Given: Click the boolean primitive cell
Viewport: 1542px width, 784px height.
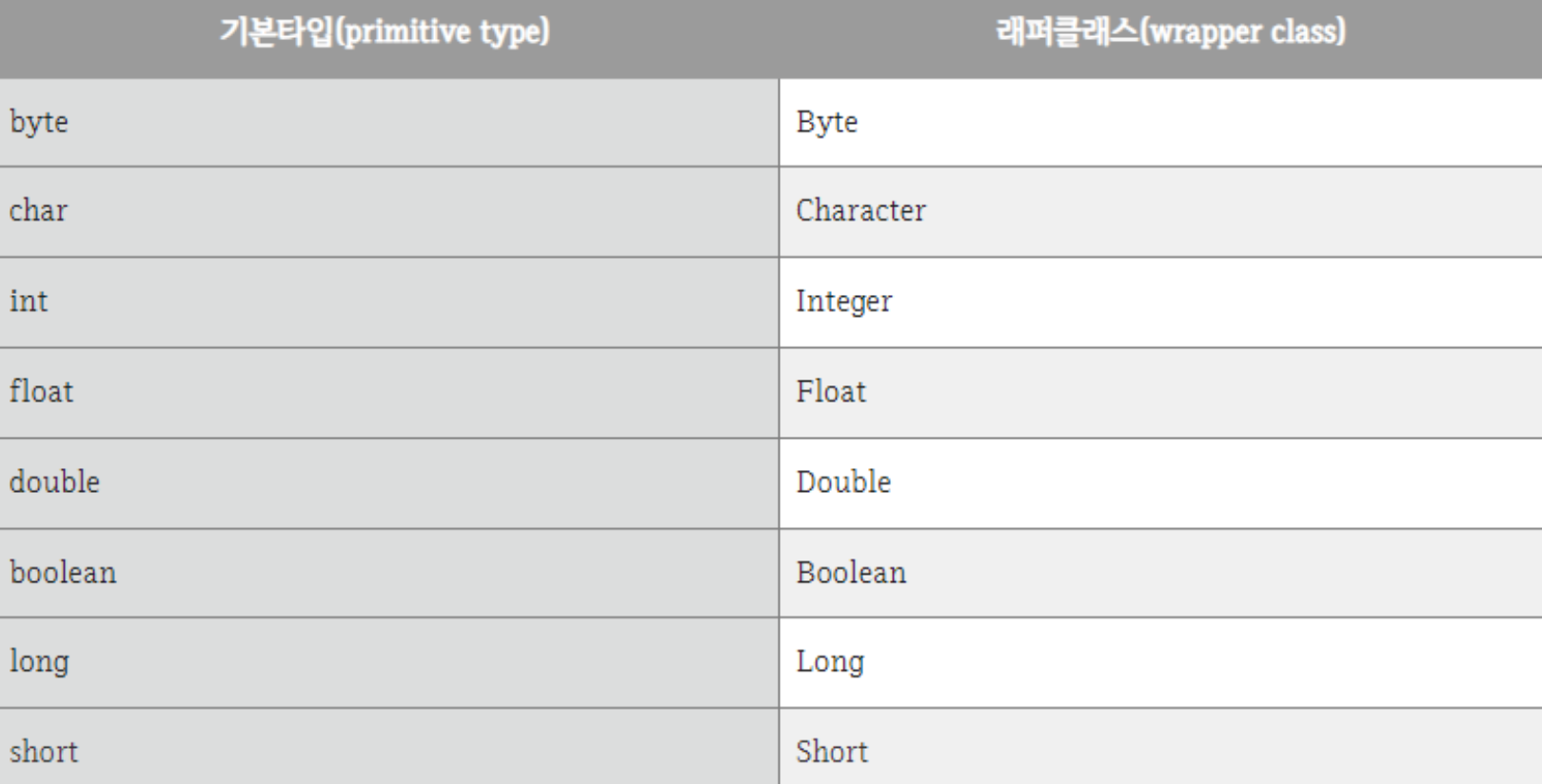Looking at the screenshot, I should pyautogui.click(x=389, y=574).
